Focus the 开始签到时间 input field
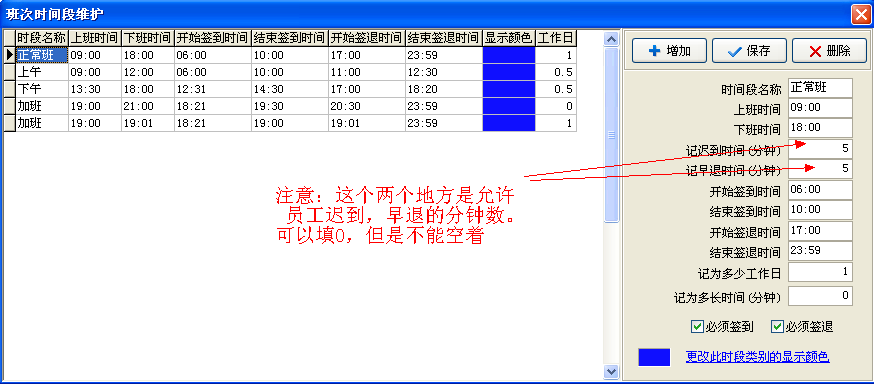Screen dimensions: 874x384 point(820,189)
